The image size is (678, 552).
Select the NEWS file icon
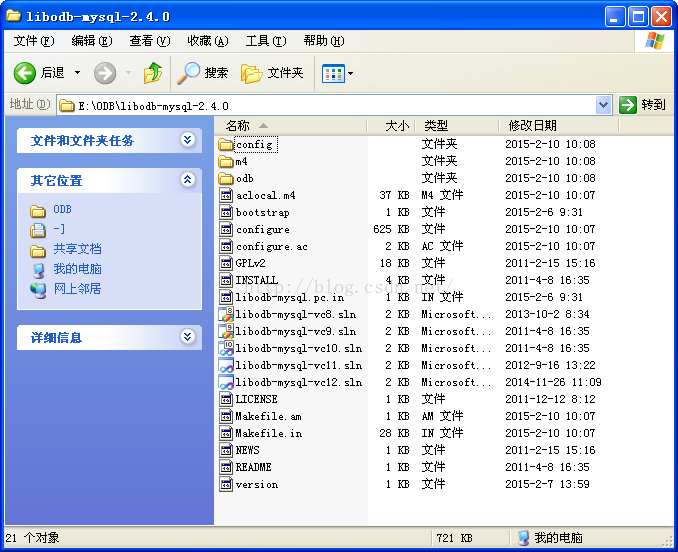226,450
